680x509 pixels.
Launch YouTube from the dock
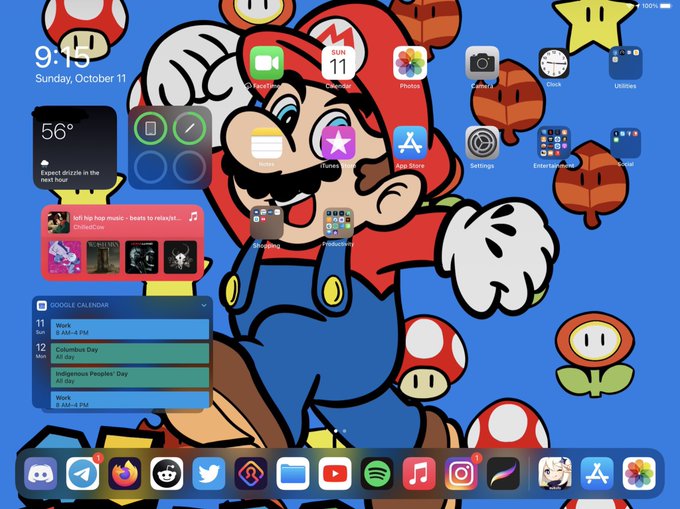point(335,473)
